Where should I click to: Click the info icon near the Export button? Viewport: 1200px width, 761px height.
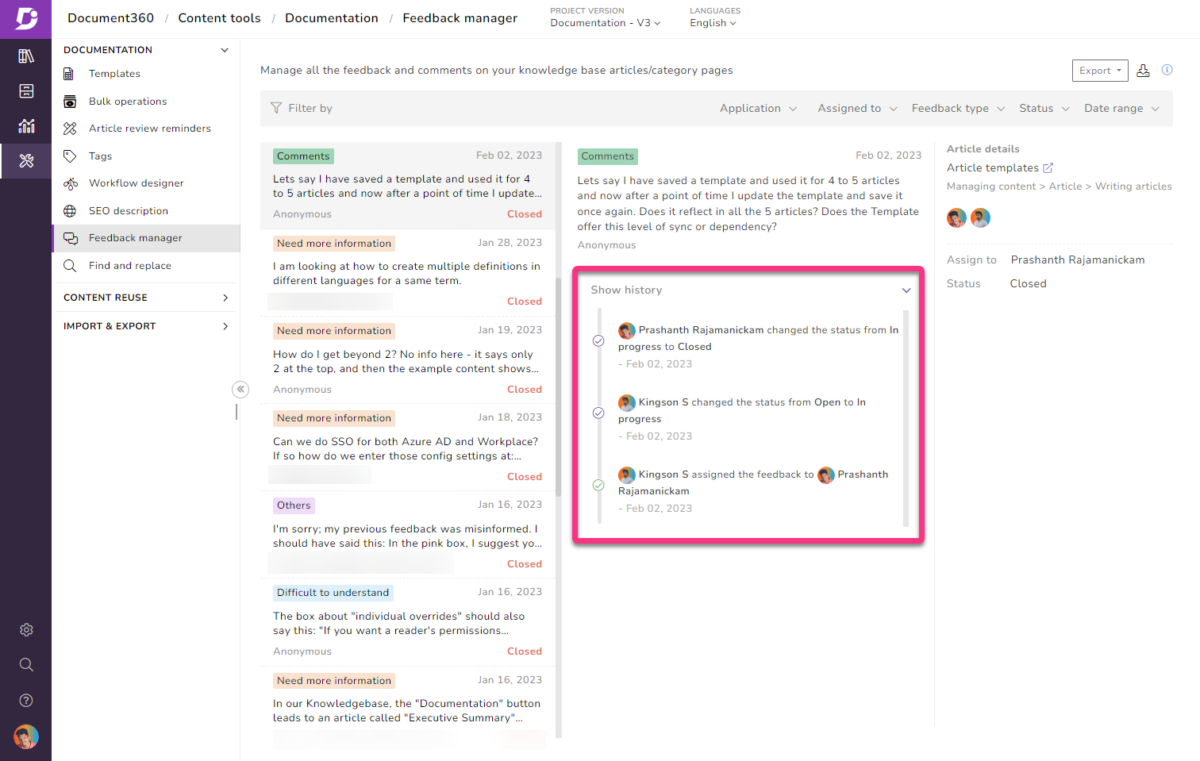(x=1167, y=70)
